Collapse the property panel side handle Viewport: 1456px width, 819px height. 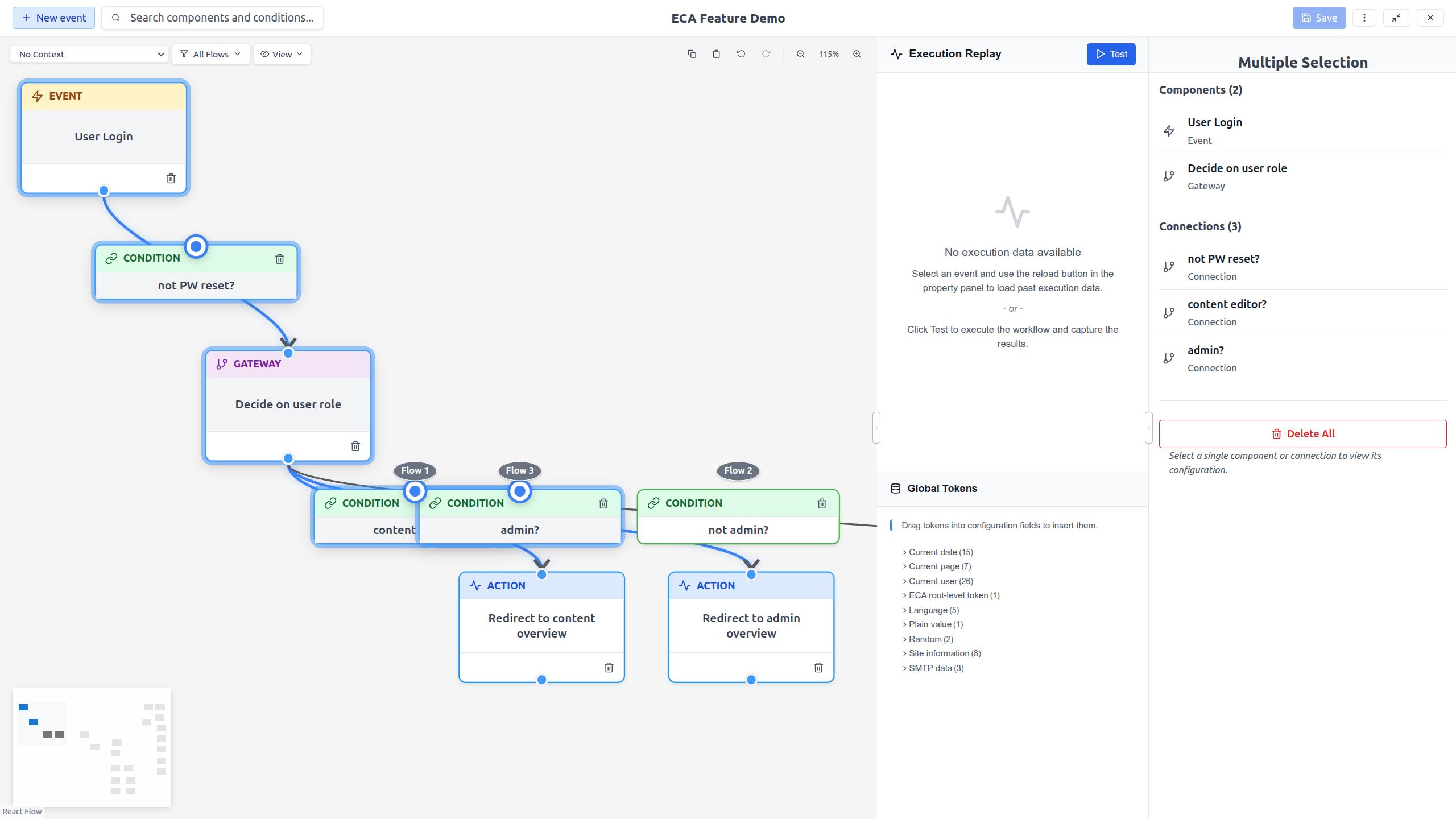pyautogui.click(x=1148, y=428)
